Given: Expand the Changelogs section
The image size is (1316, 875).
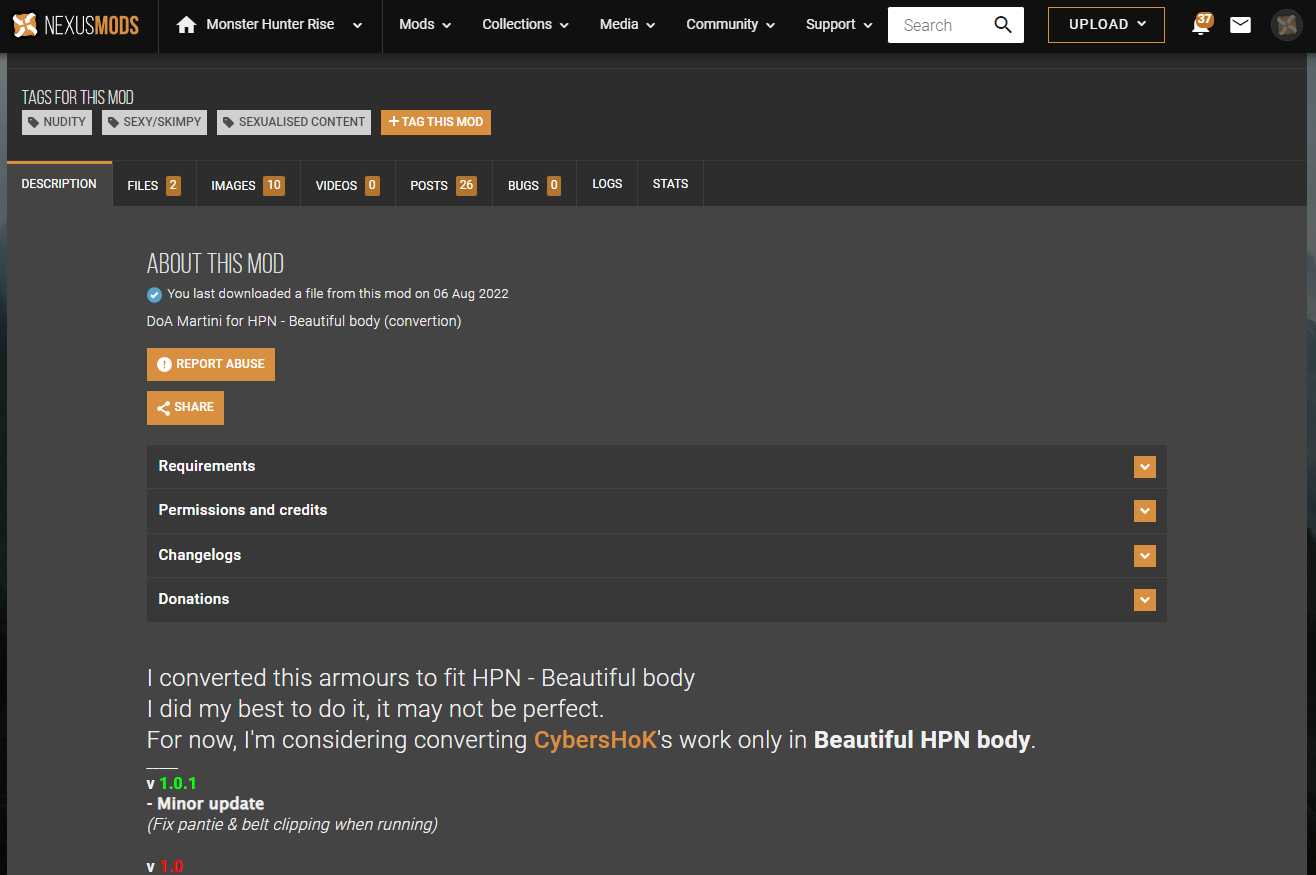Looking at the screenshot, I should 1144,556.
